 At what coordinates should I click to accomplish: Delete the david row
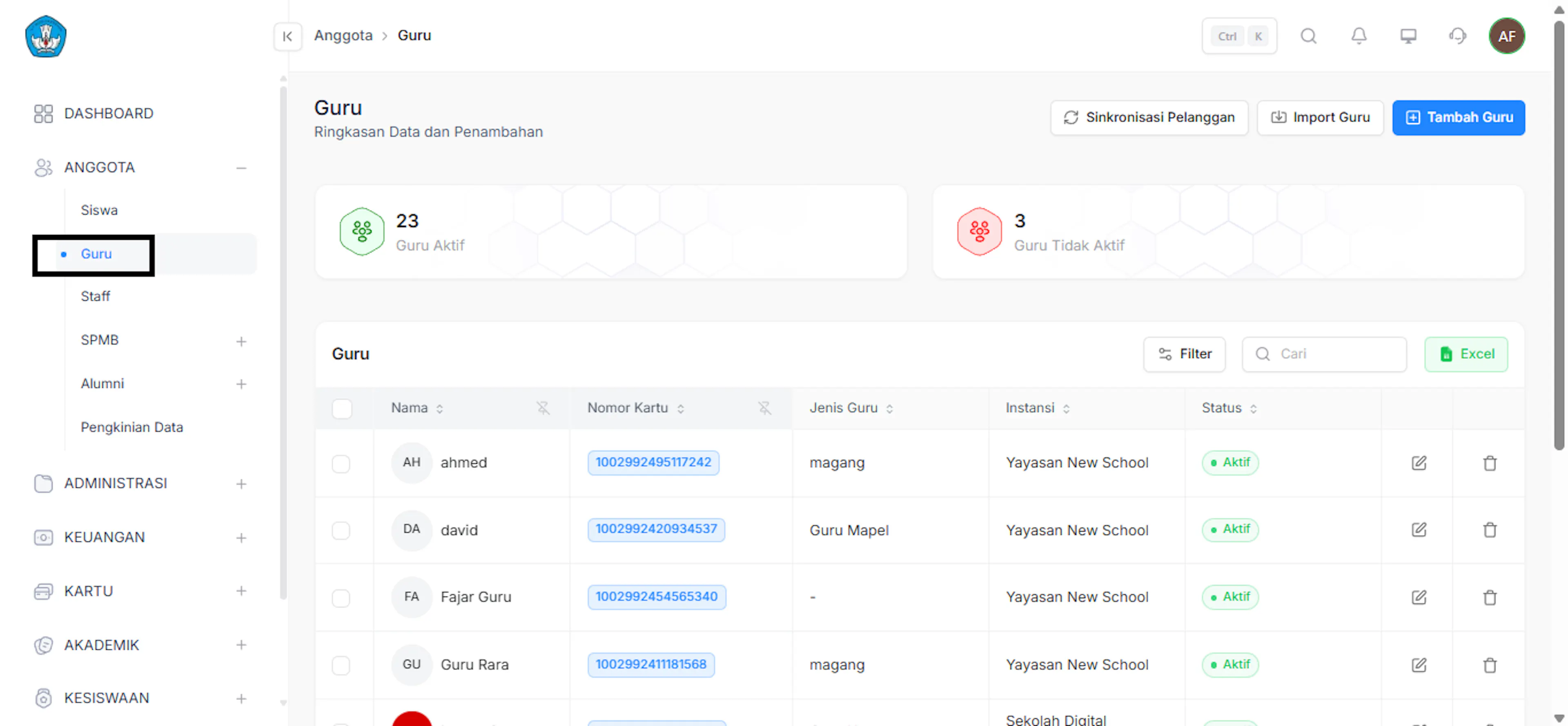pyautogui.click(x=1490, y=530)
